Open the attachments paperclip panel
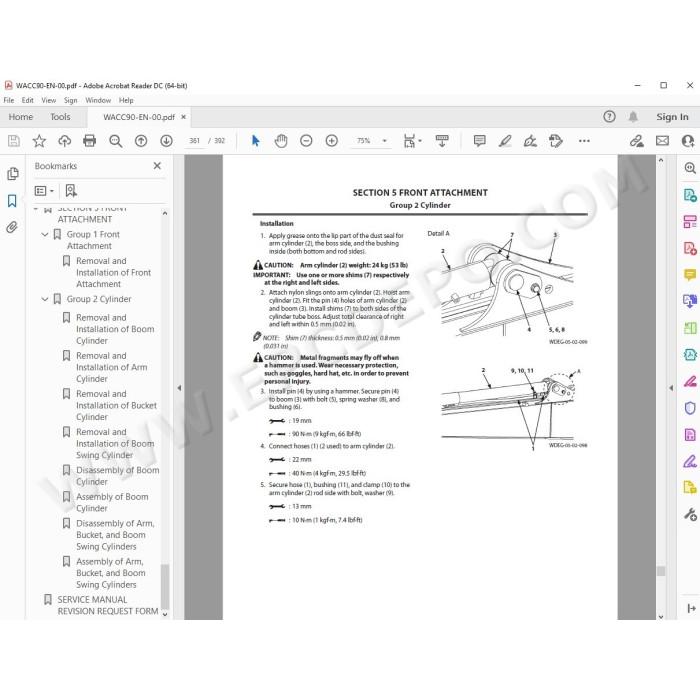Viewport: 700px width, 700px height. coord(12,228)
